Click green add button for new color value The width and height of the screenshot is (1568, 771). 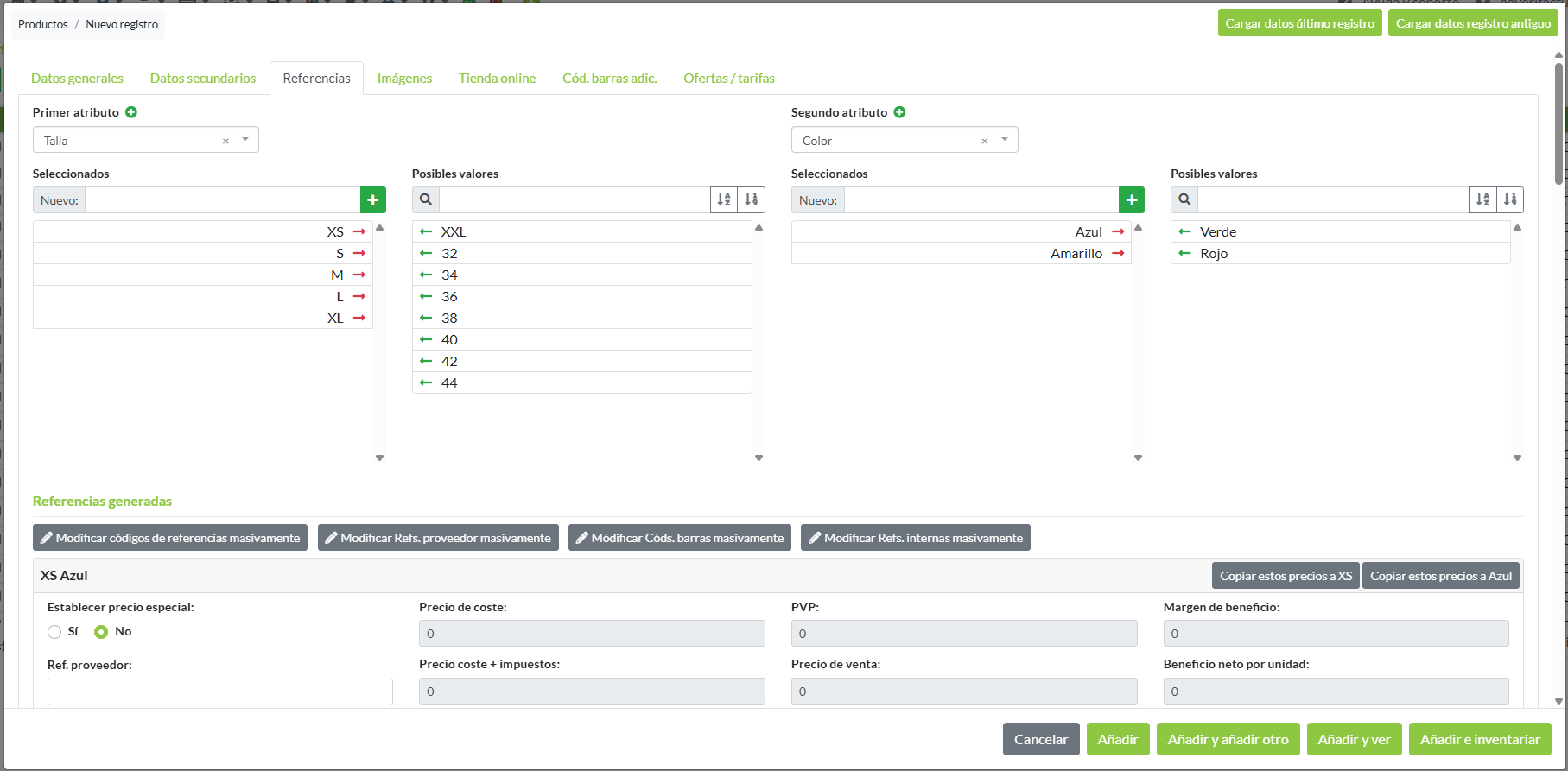point(1131,200)
